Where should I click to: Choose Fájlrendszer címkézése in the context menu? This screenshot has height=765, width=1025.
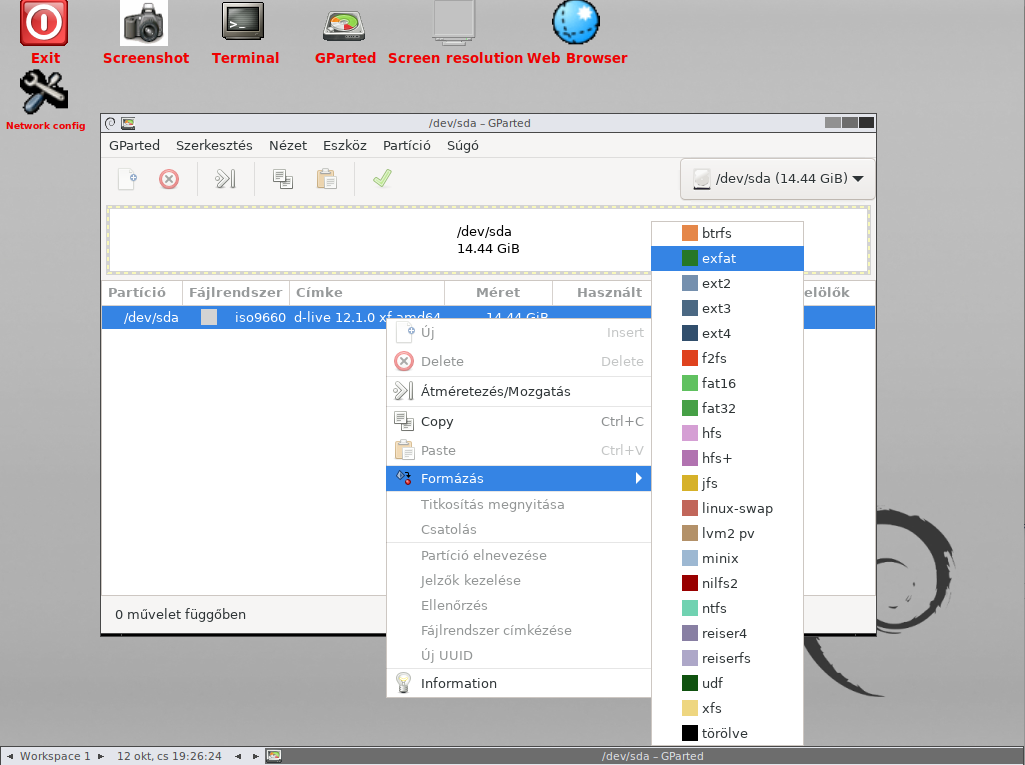click(x=518, y=630)
